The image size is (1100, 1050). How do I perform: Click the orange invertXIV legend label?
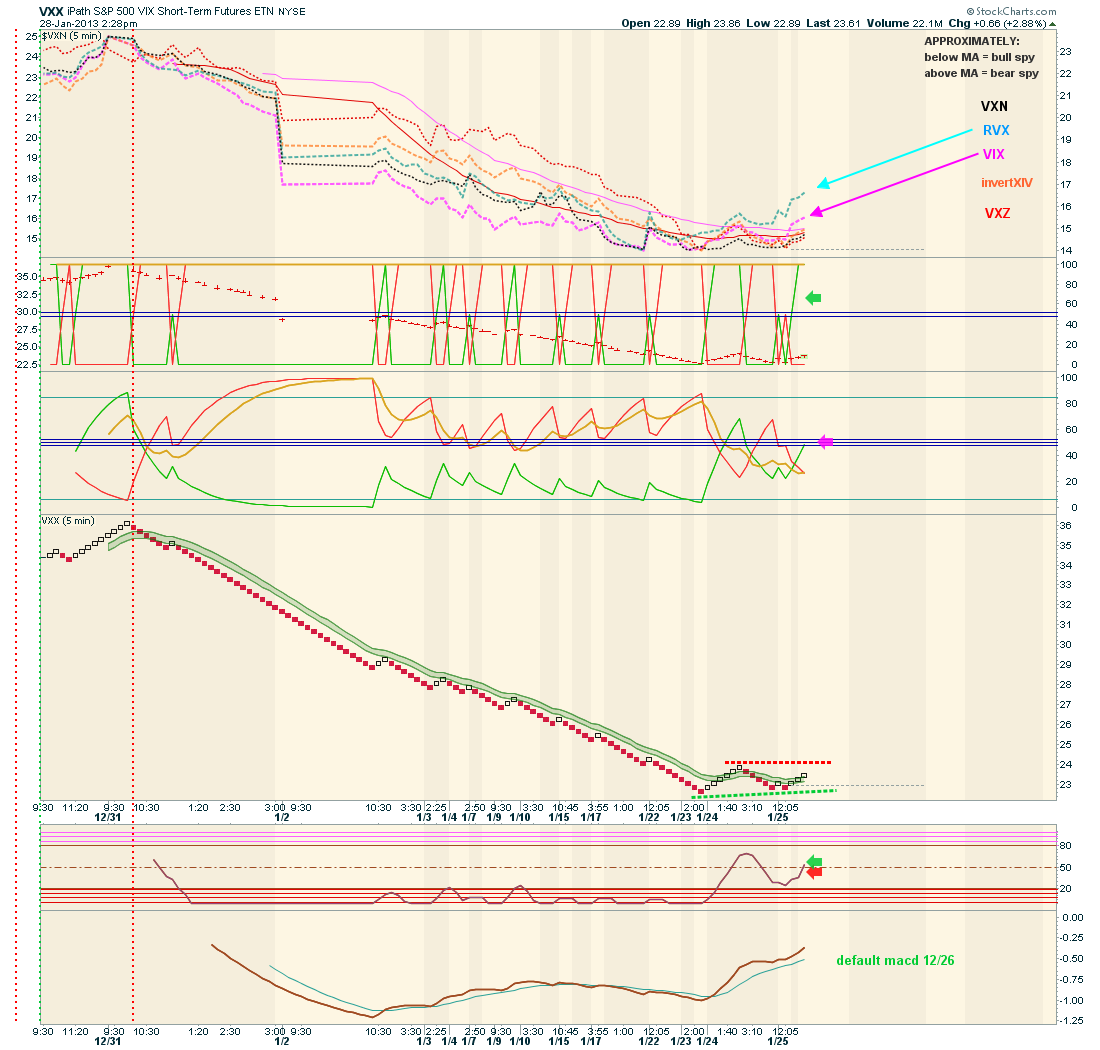[x=1007, y=183]
